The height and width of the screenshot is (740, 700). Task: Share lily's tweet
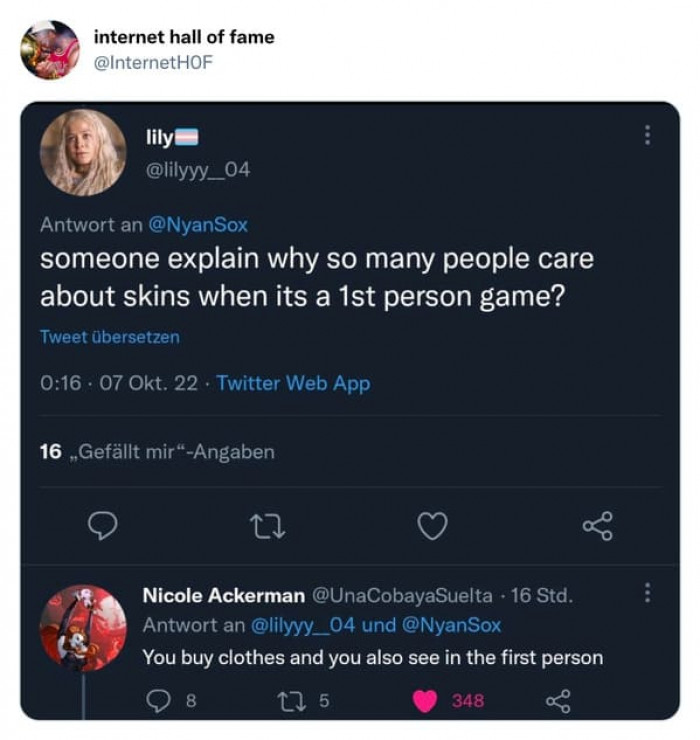pyautogui.click(x=596, y=525)
